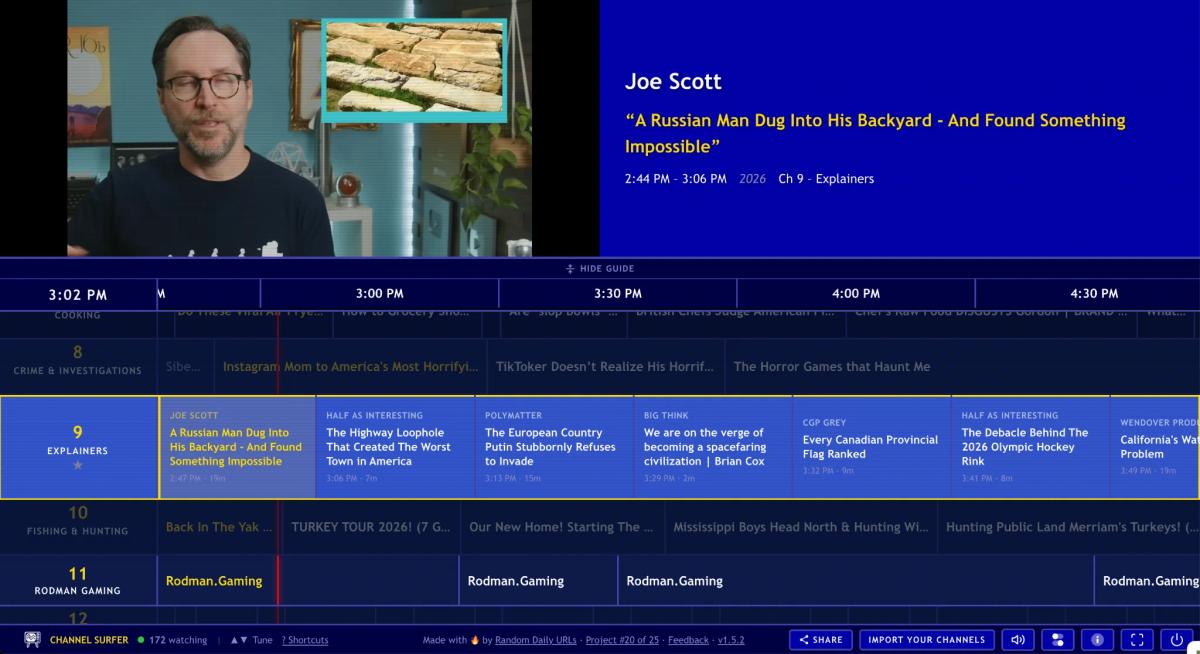Click the 3:30 PM time slot header
The height and width of the screenshot is (654, 1200).
pos(617,294)
